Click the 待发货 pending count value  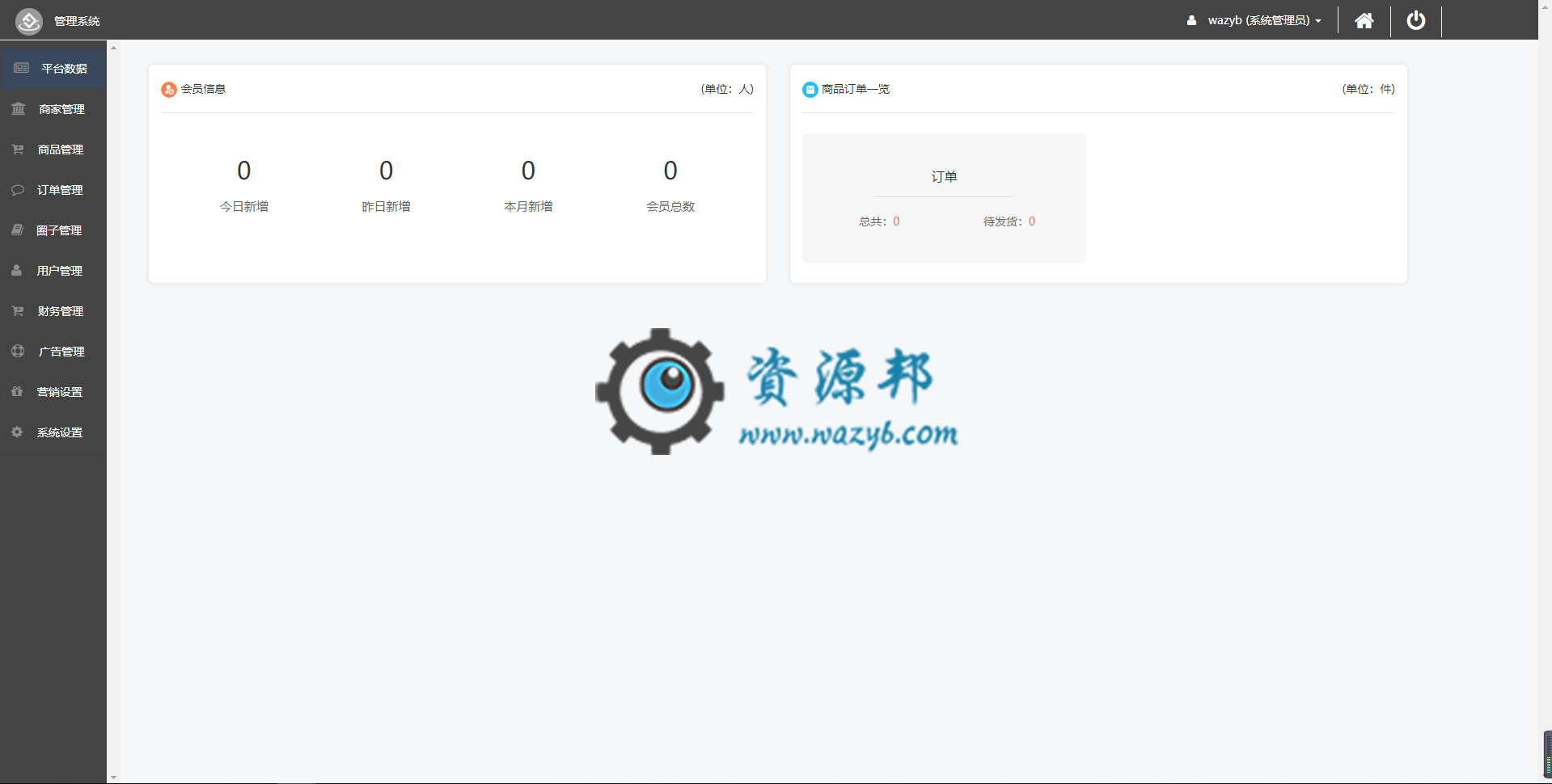pos(1032,221)
